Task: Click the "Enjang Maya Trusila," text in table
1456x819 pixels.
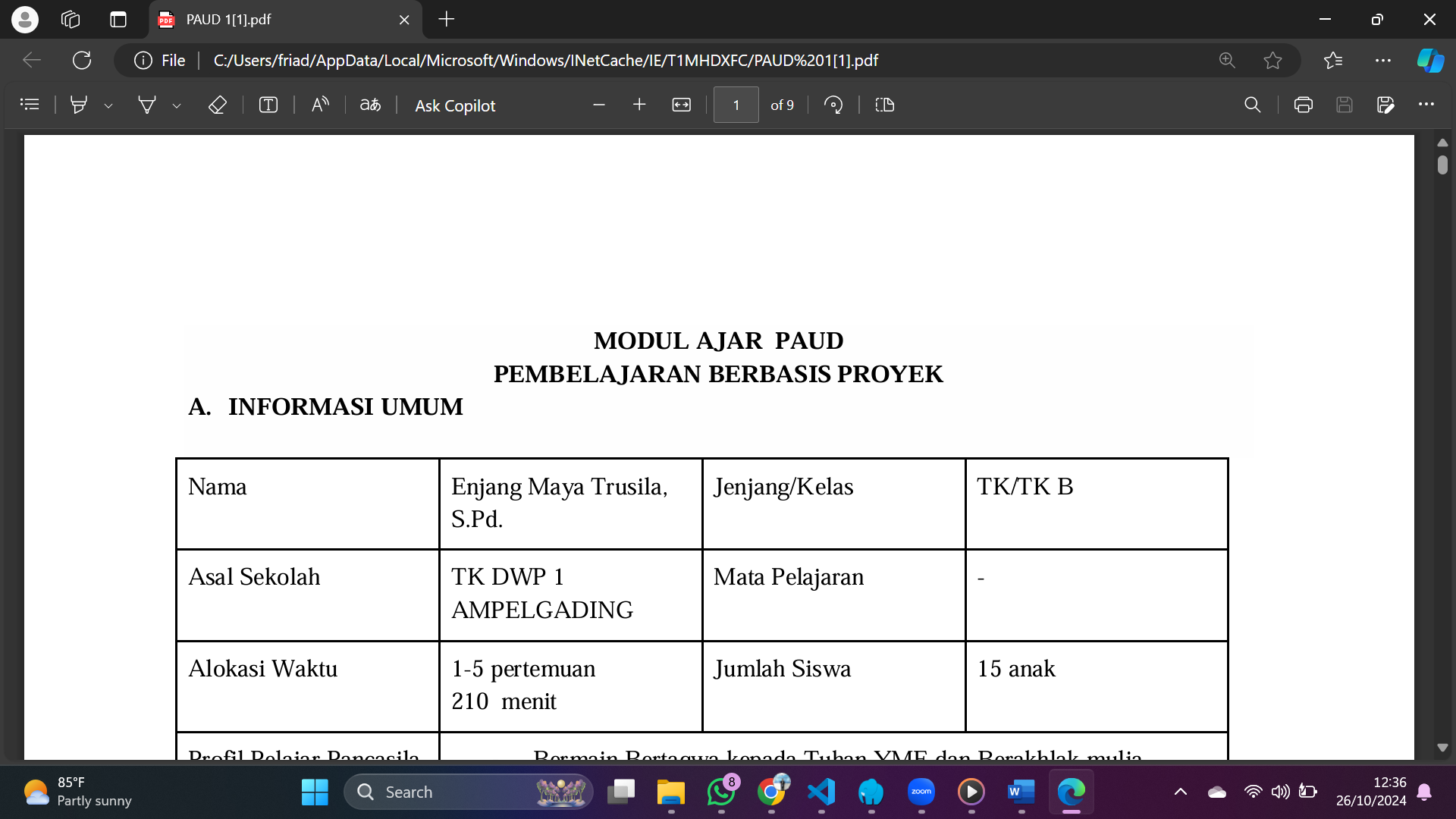Action: (560, 487)
